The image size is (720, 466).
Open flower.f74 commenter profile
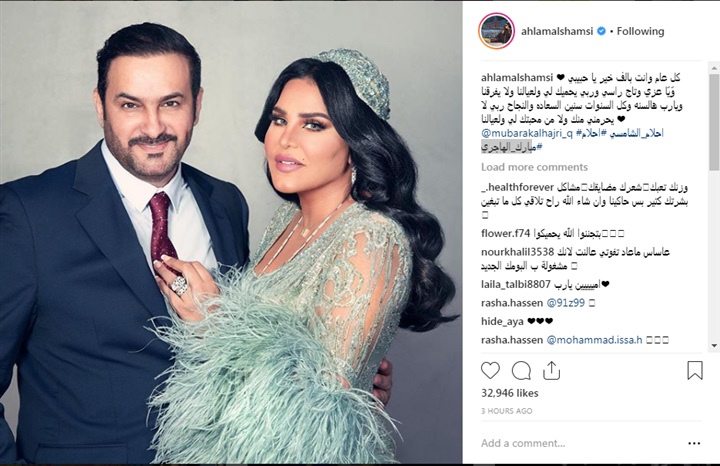point(506,234)
